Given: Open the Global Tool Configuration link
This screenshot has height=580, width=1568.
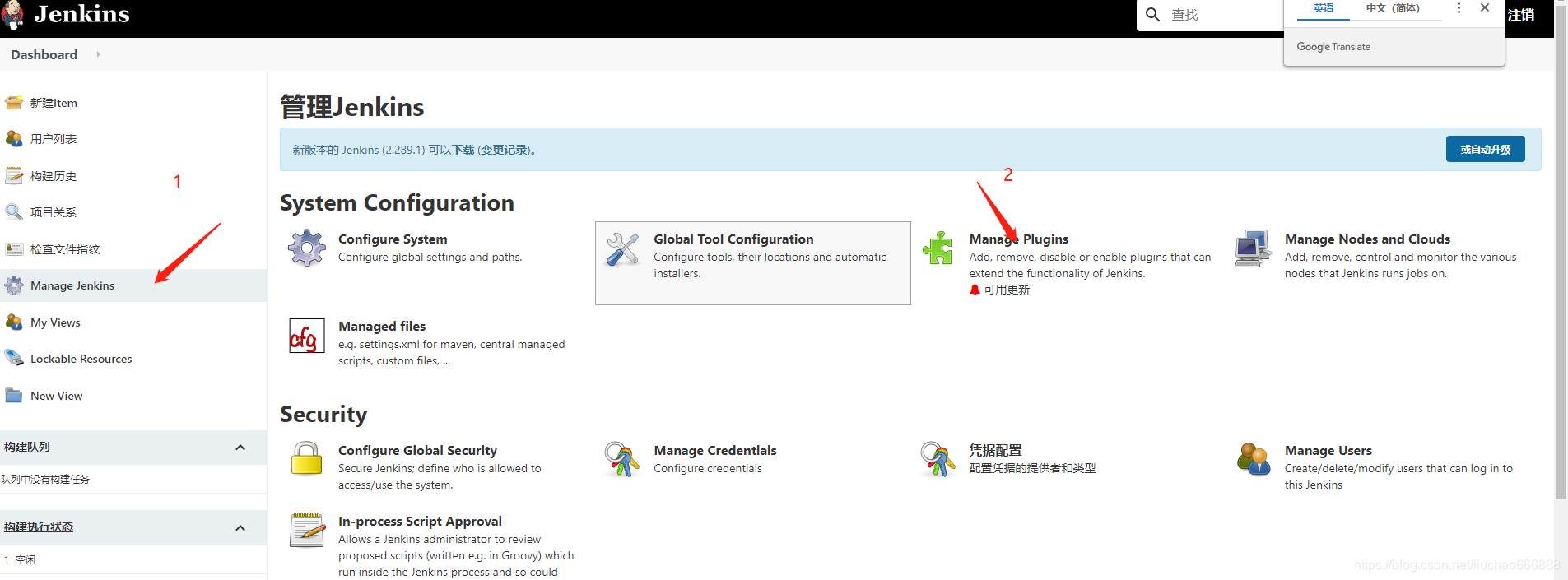Looking at the screenshot, I should click(733, 239).
